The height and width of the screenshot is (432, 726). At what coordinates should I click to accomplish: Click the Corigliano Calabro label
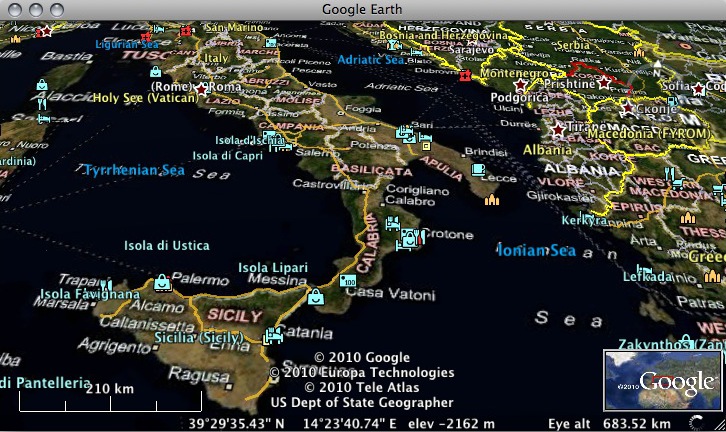(417, 195)
